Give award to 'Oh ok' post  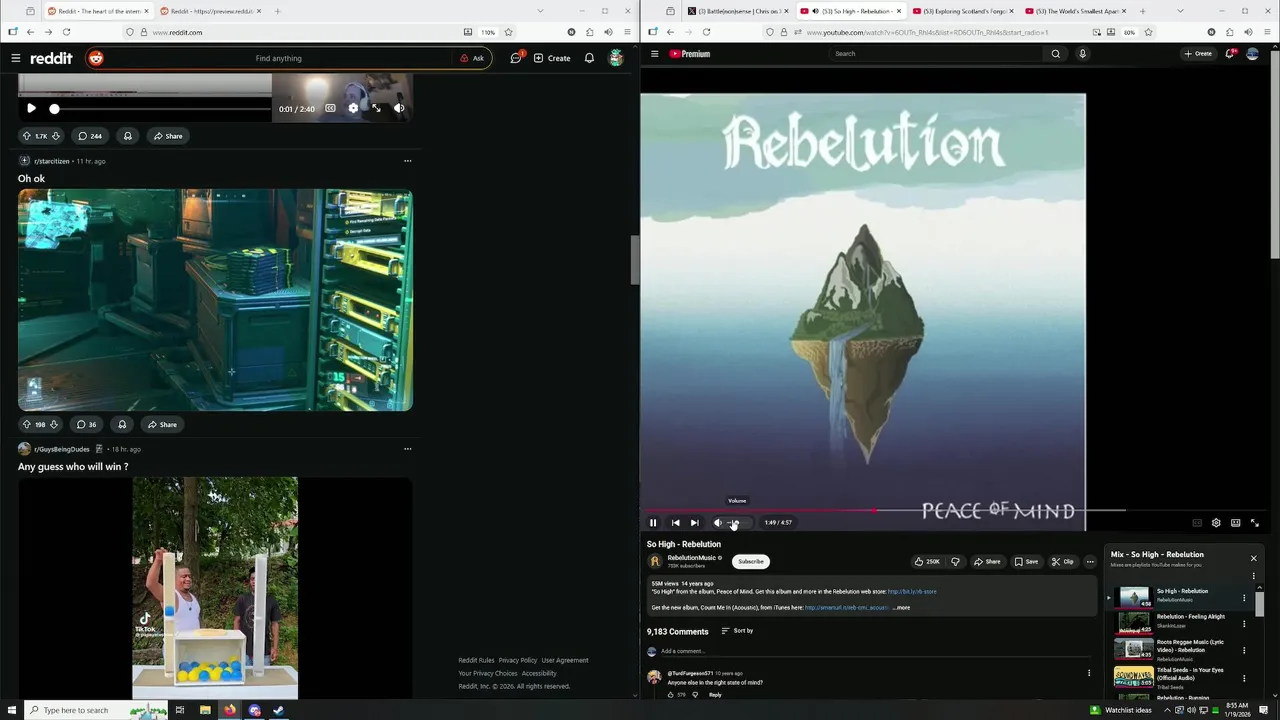pyautogui.click(x=122, y=424)
